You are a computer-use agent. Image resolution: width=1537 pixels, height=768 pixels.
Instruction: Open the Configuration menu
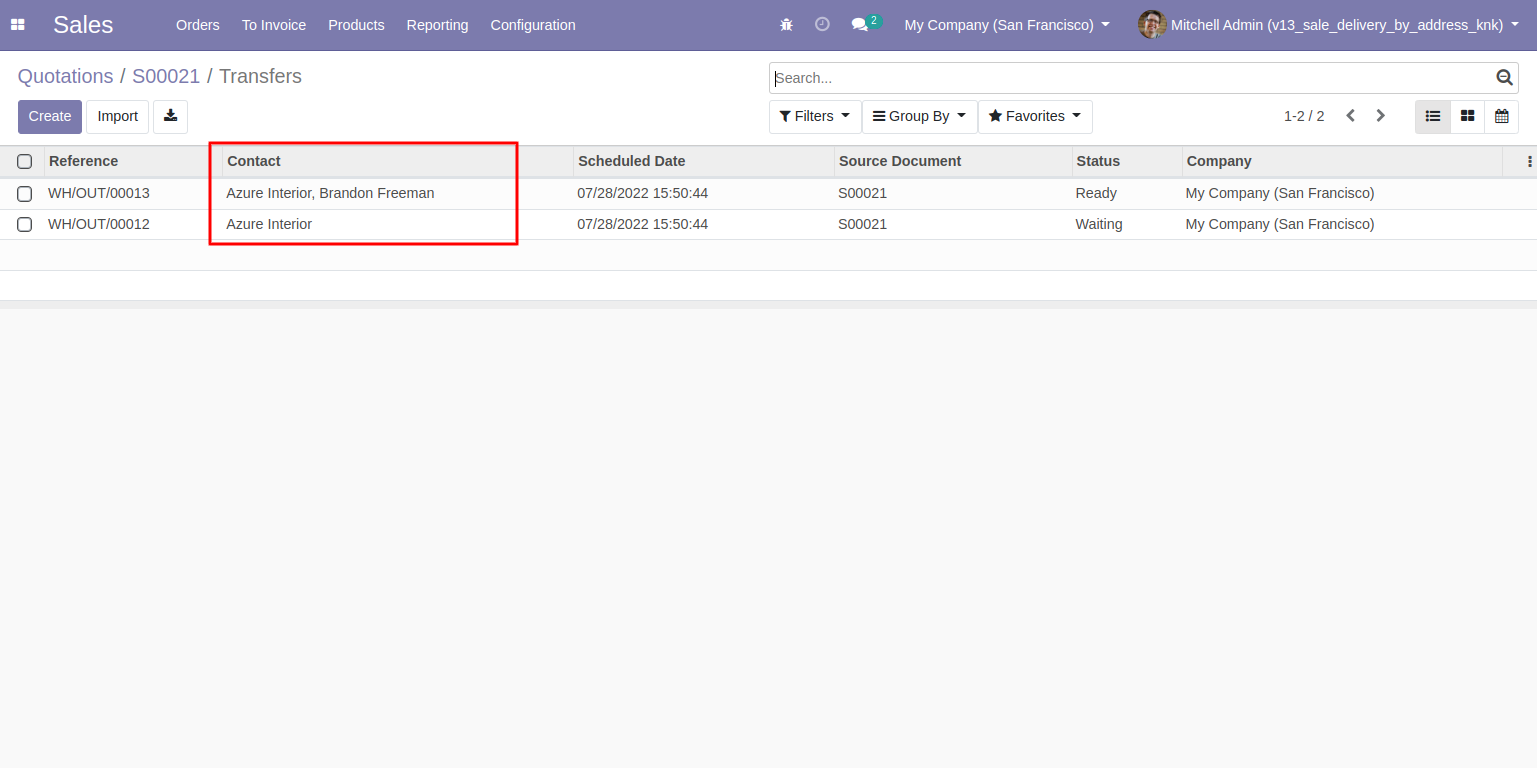click(x=533, y=25)
